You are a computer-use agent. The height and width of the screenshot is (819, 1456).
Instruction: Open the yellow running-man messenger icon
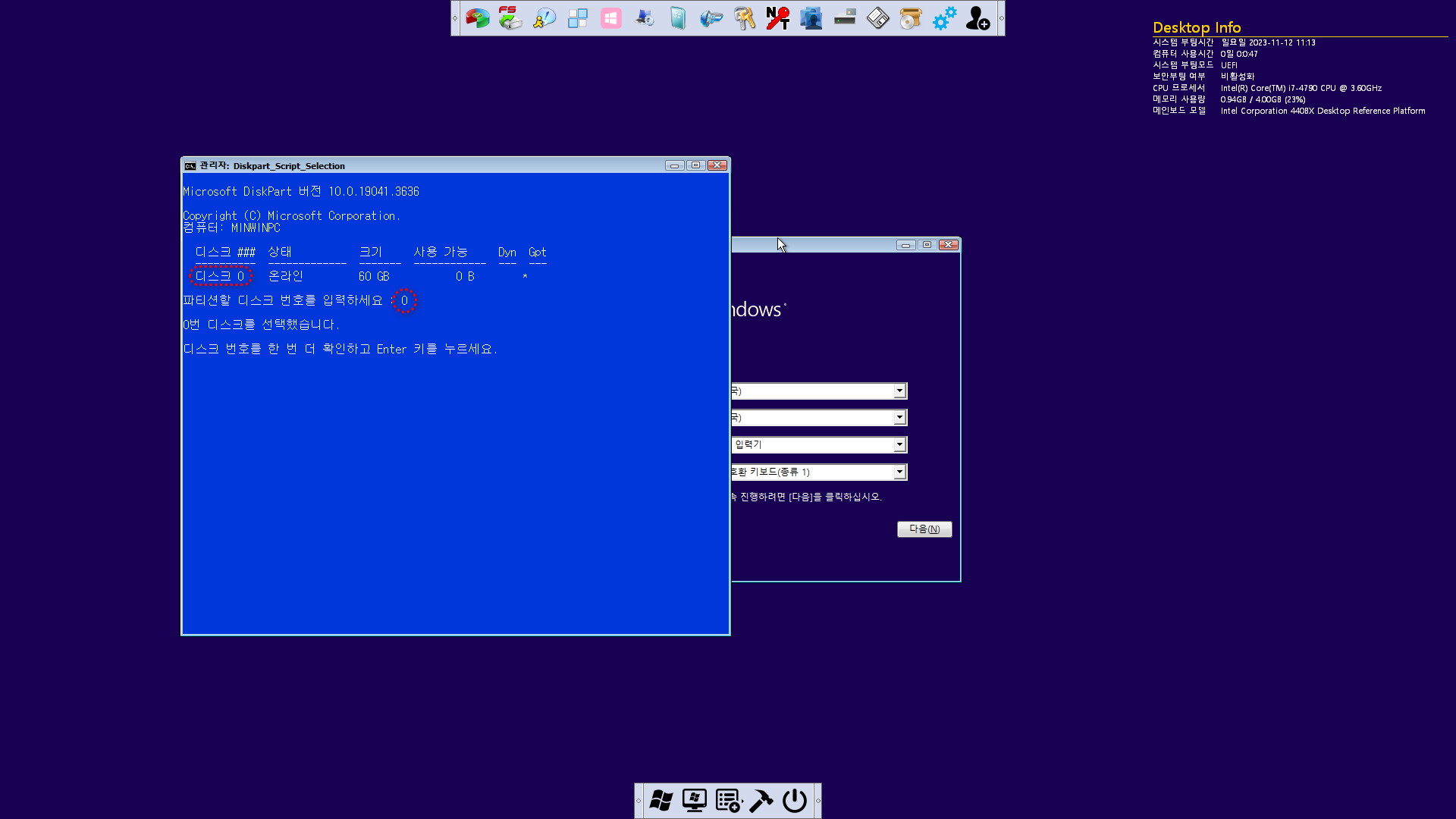544,18
